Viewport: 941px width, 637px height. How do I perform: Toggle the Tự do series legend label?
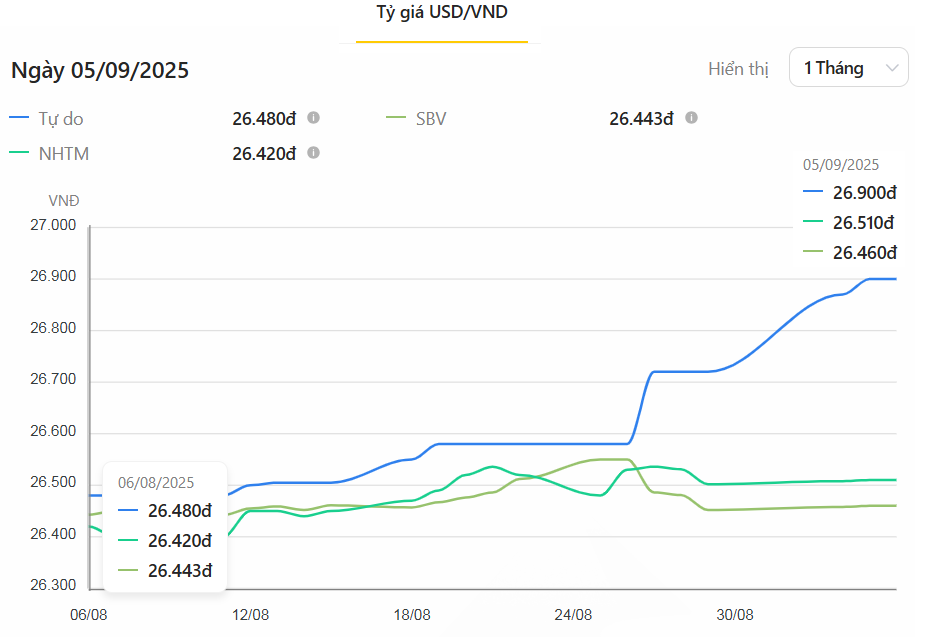pos(61,119)
